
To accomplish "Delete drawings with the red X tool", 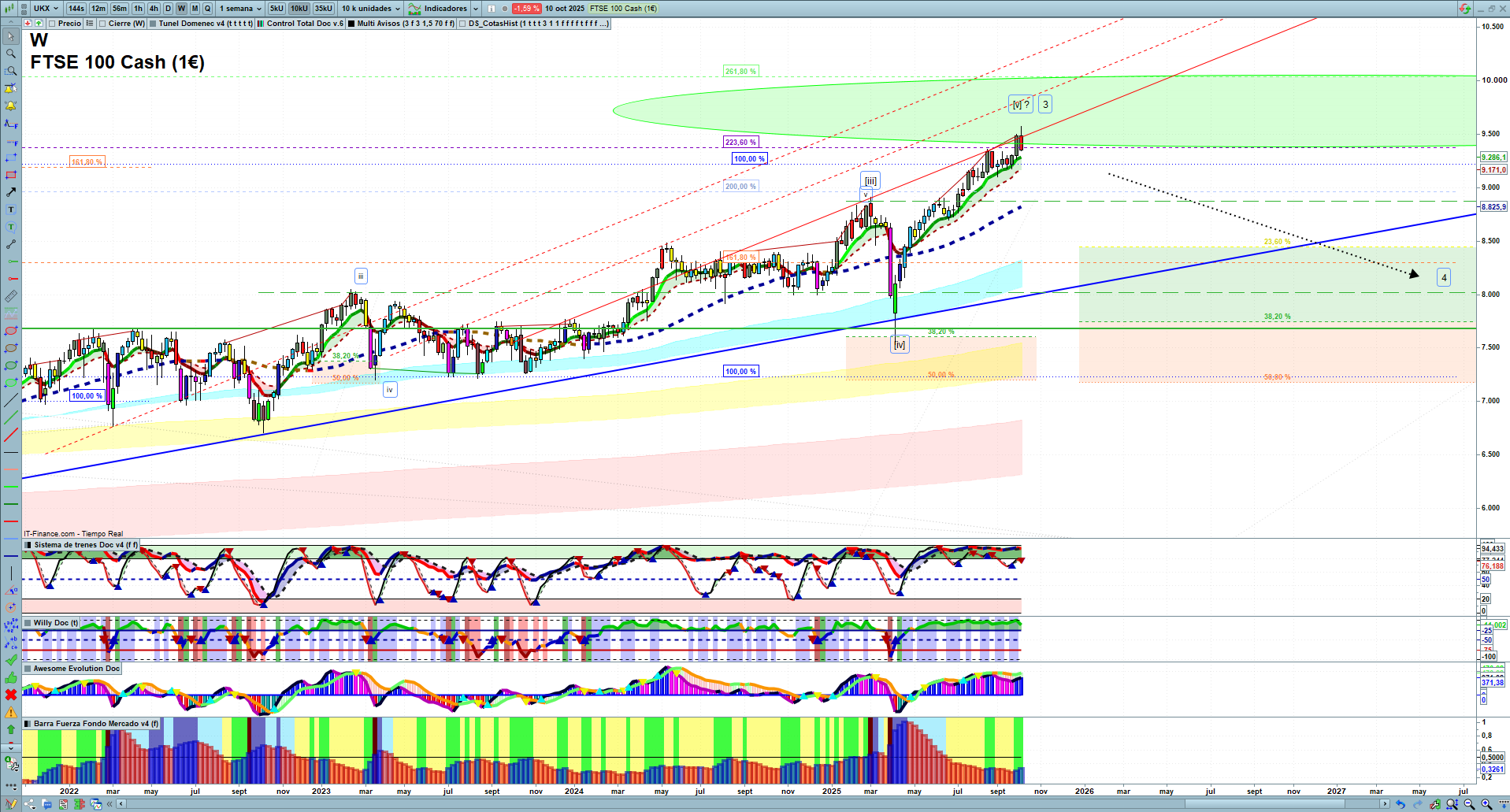I will click(x=11, y=695).
